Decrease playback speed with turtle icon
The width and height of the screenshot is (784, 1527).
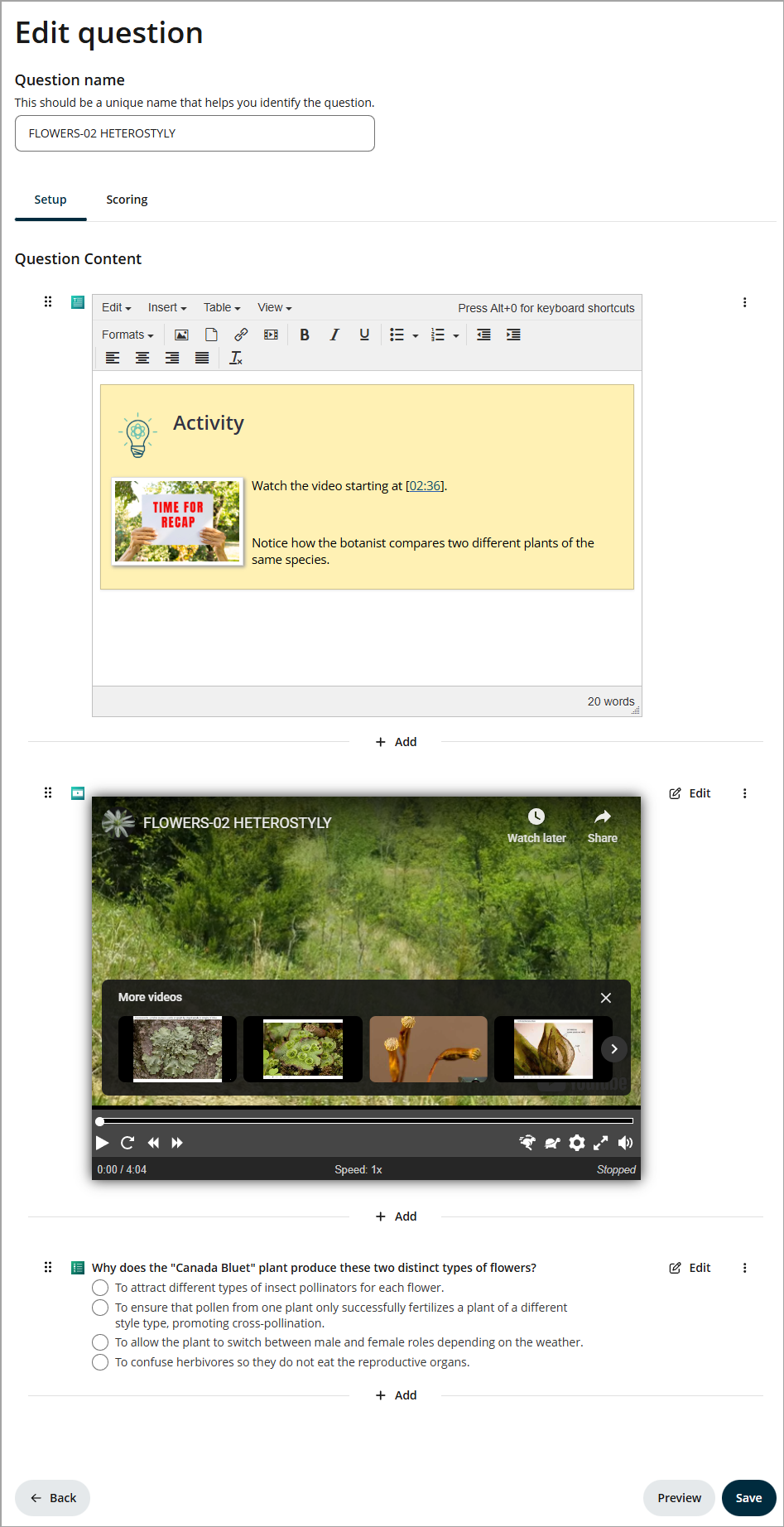tap(552, 1143)
